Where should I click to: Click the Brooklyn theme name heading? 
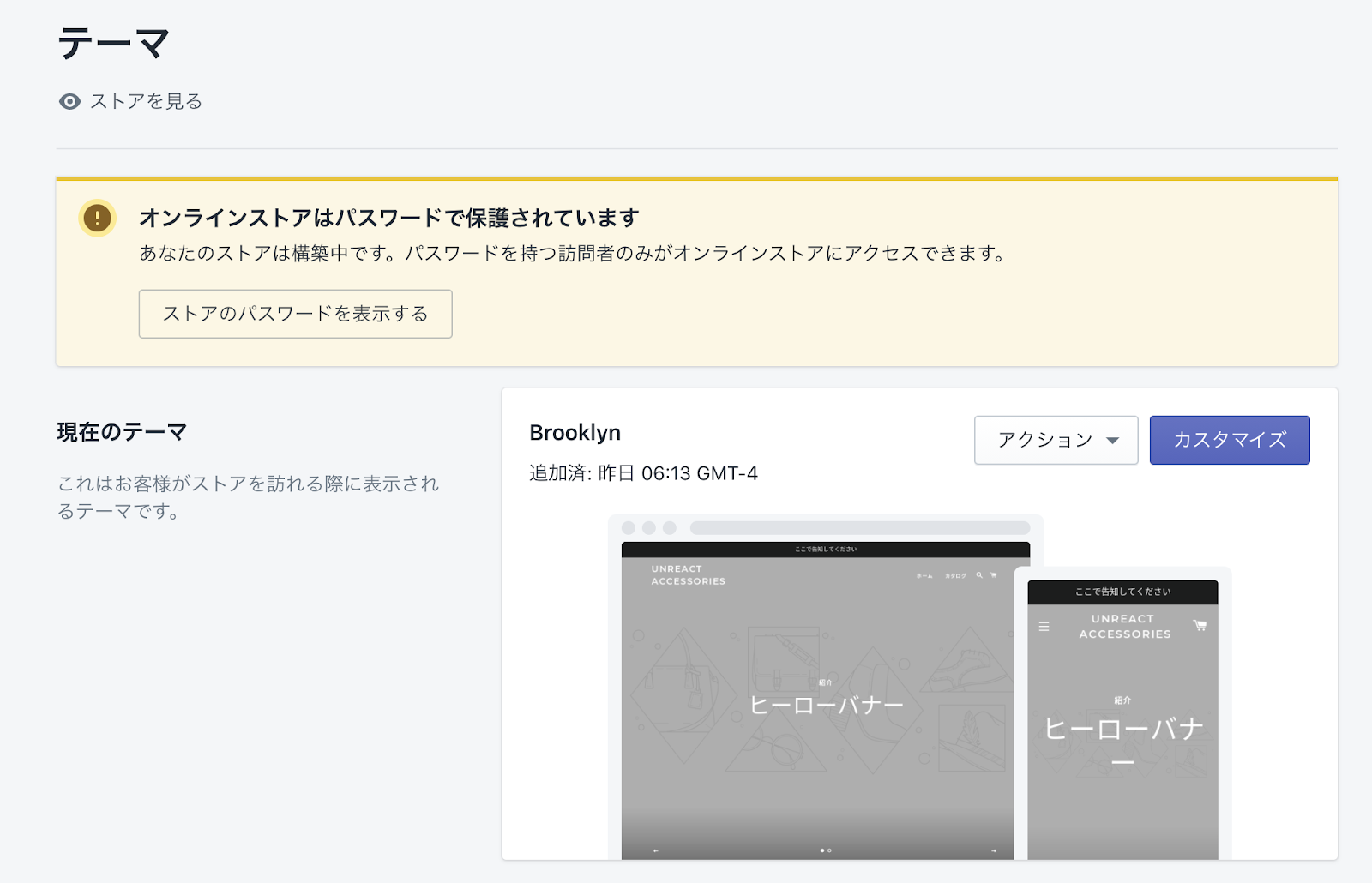coord(575,433)
